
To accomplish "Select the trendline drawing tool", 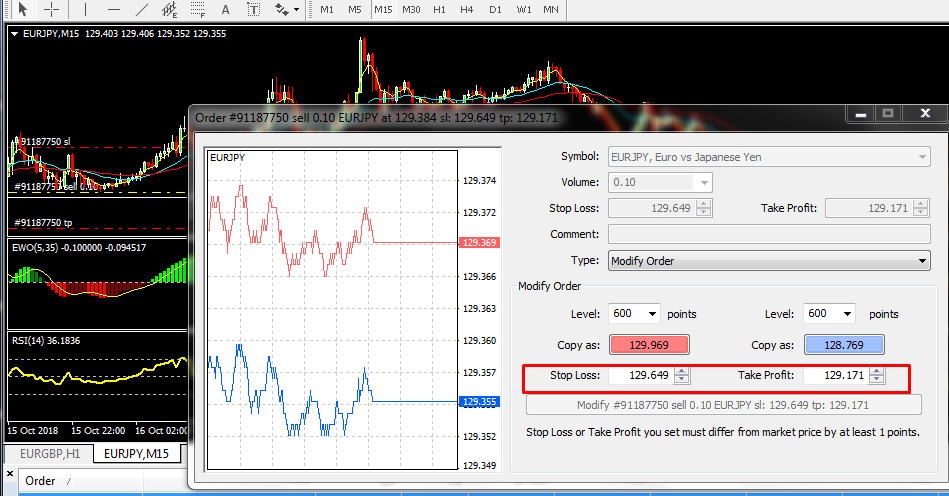I will 141,10.
